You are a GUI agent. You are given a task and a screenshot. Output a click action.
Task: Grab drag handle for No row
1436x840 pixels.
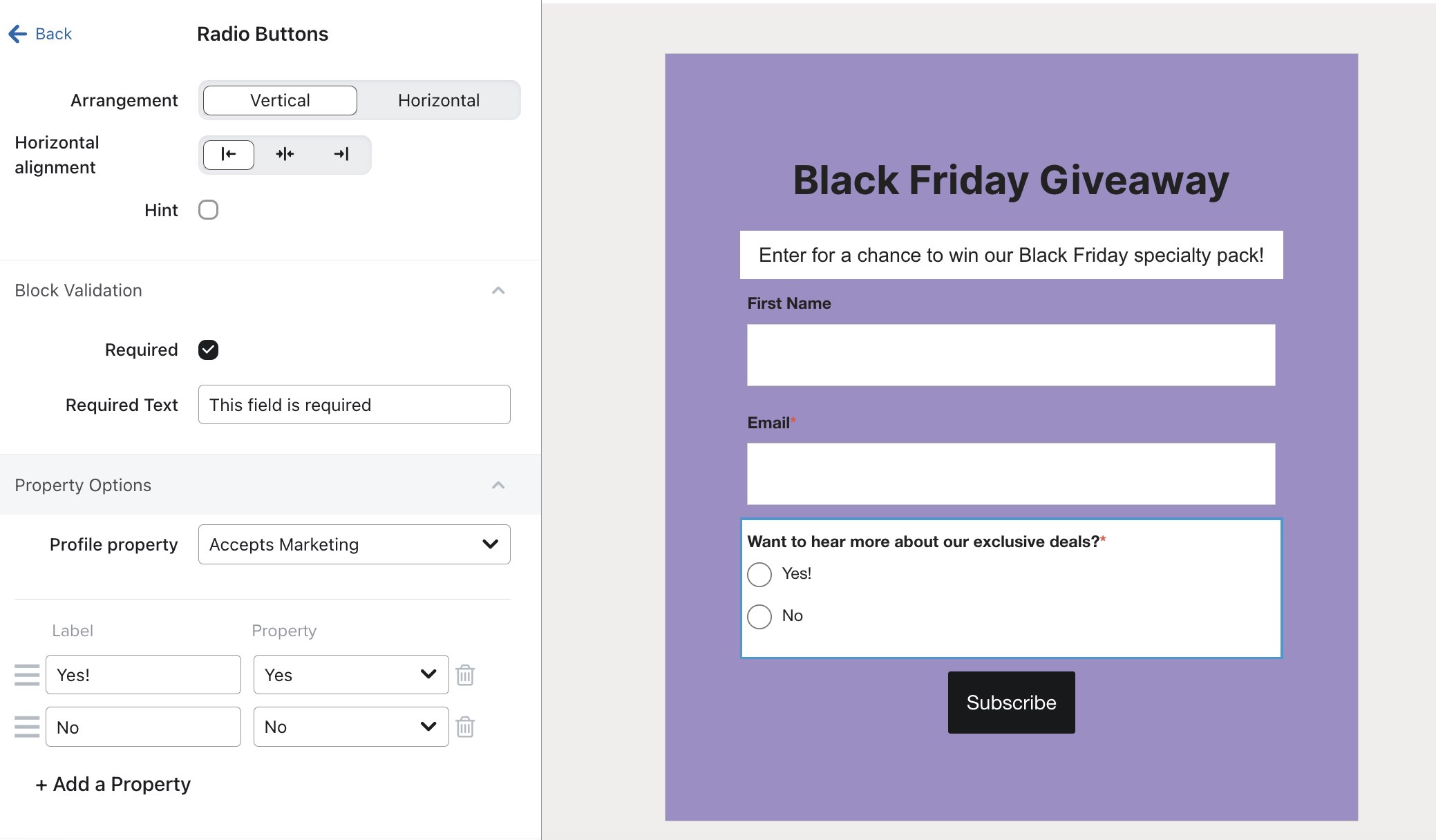pyautogui.click(x=27, y=727)
